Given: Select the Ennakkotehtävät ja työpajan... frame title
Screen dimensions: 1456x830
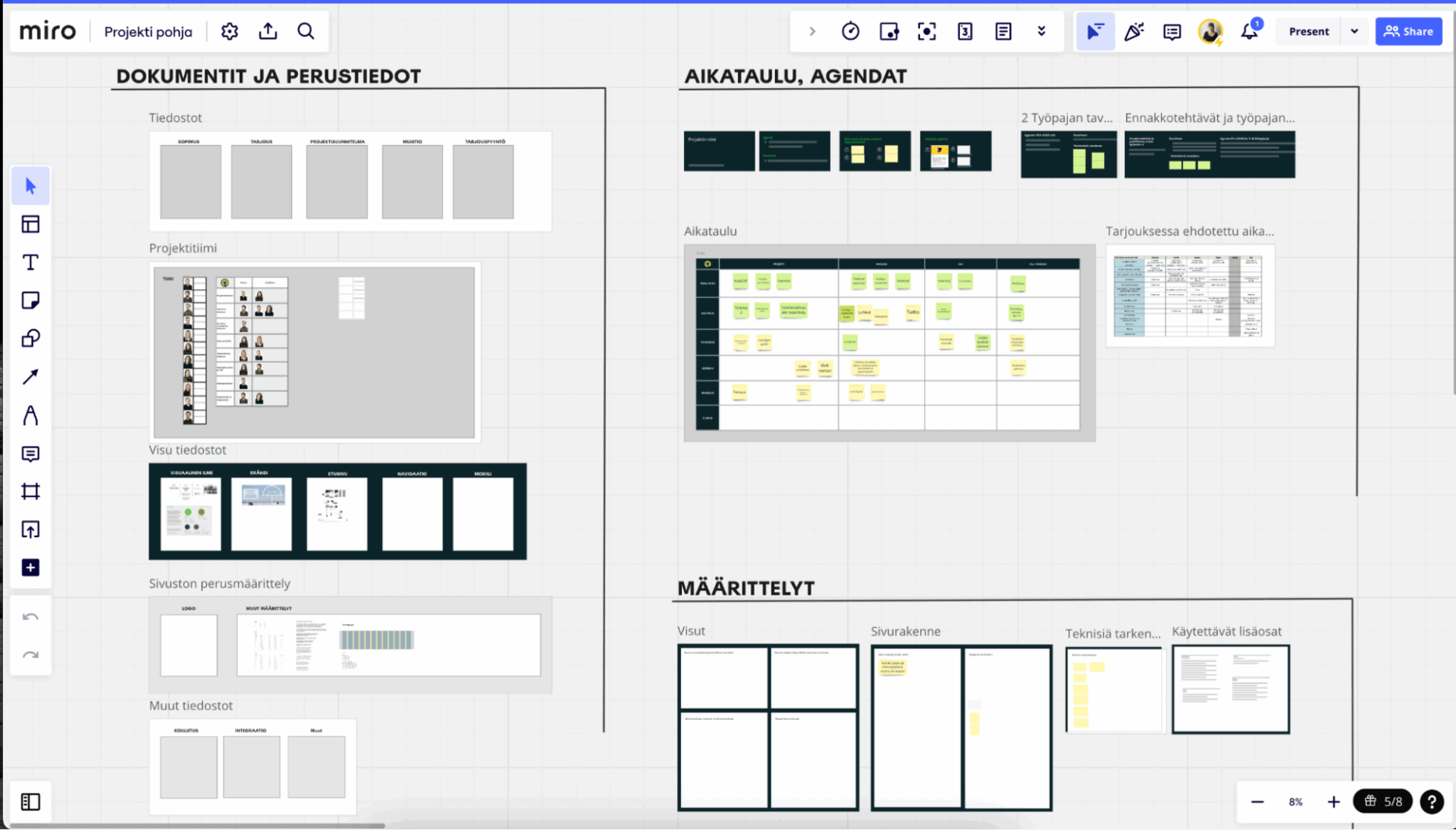Looking at the screenshot, I should tap(1210, 118).
